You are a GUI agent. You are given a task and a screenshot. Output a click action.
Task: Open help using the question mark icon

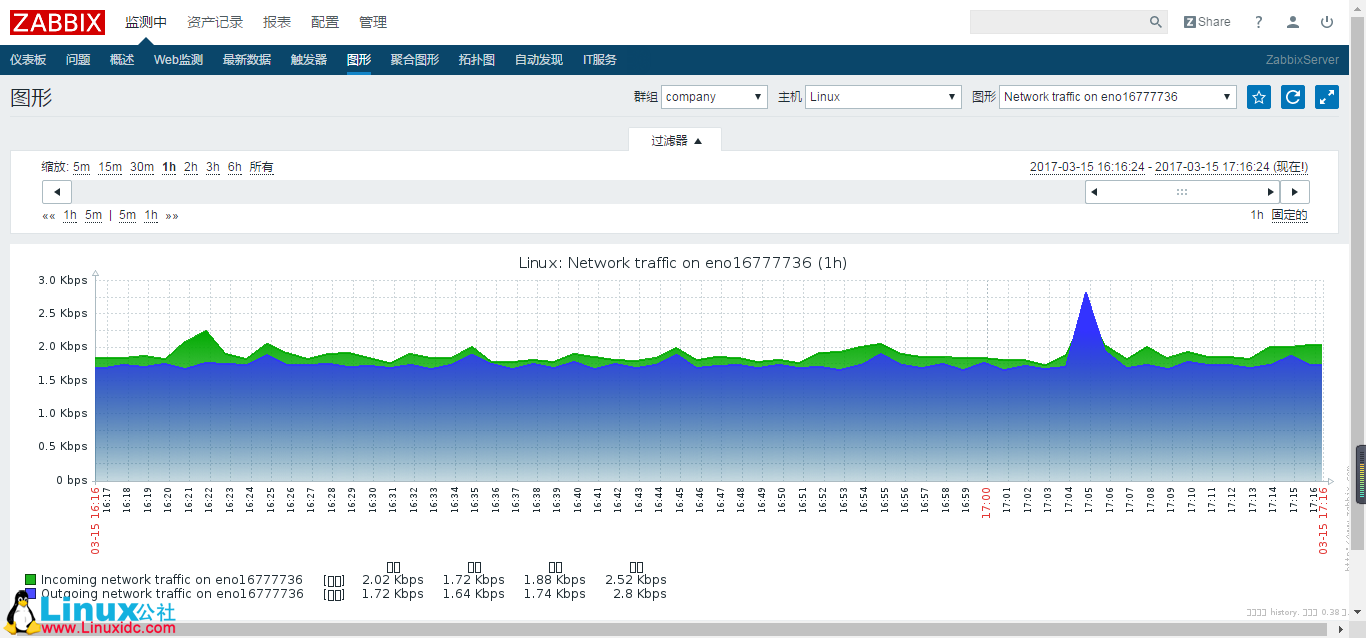(x=1258, y=21)
